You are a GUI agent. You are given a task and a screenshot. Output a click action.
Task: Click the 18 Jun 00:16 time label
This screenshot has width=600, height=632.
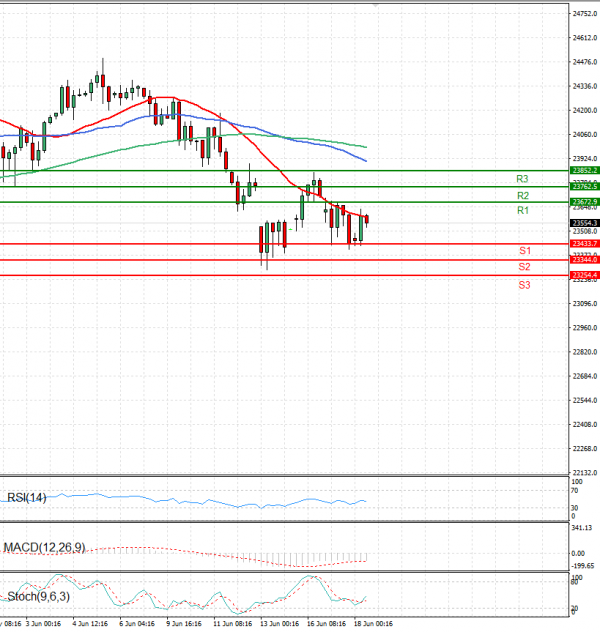click(374, 624)
